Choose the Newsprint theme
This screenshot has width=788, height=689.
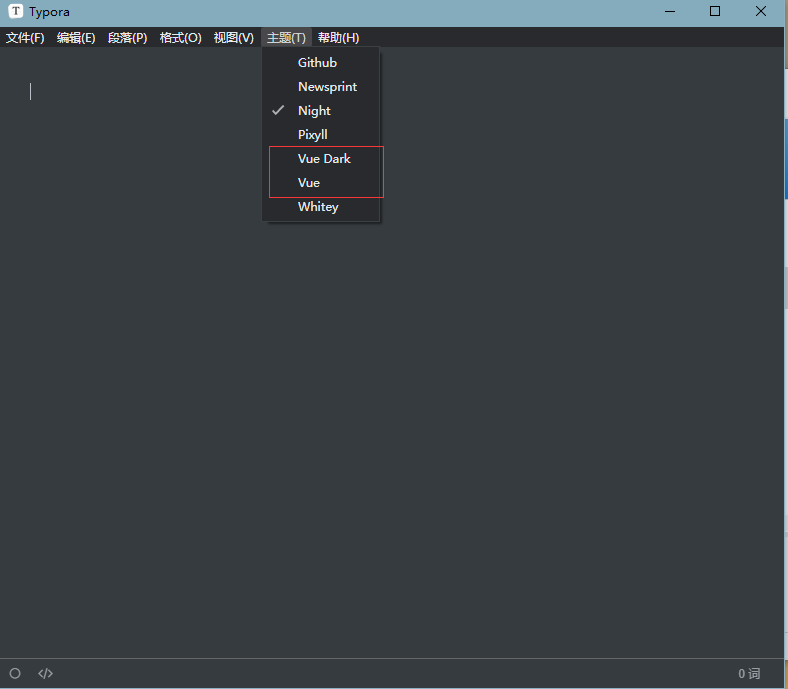[x=321, y=87]
